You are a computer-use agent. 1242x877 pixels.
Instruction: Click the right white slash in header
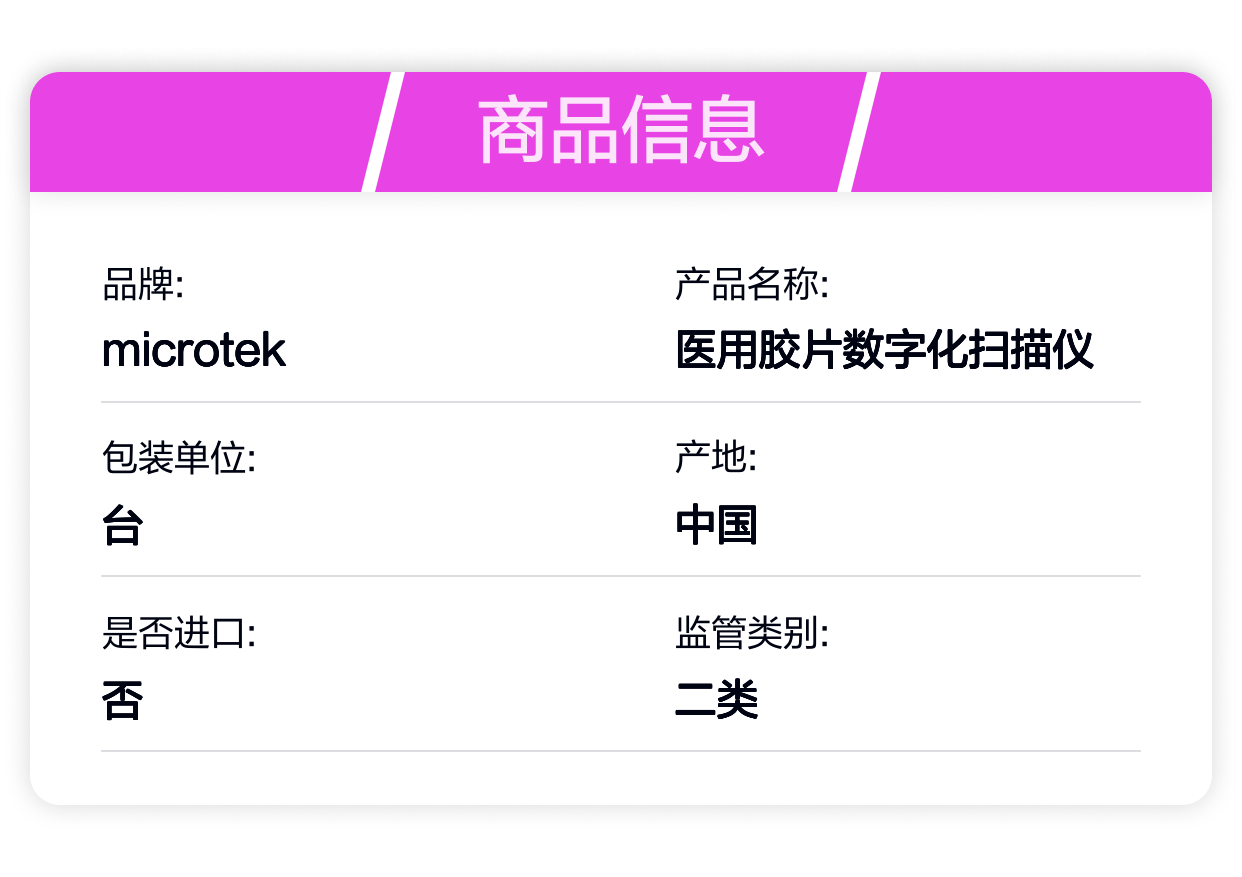tap(859, 132)
